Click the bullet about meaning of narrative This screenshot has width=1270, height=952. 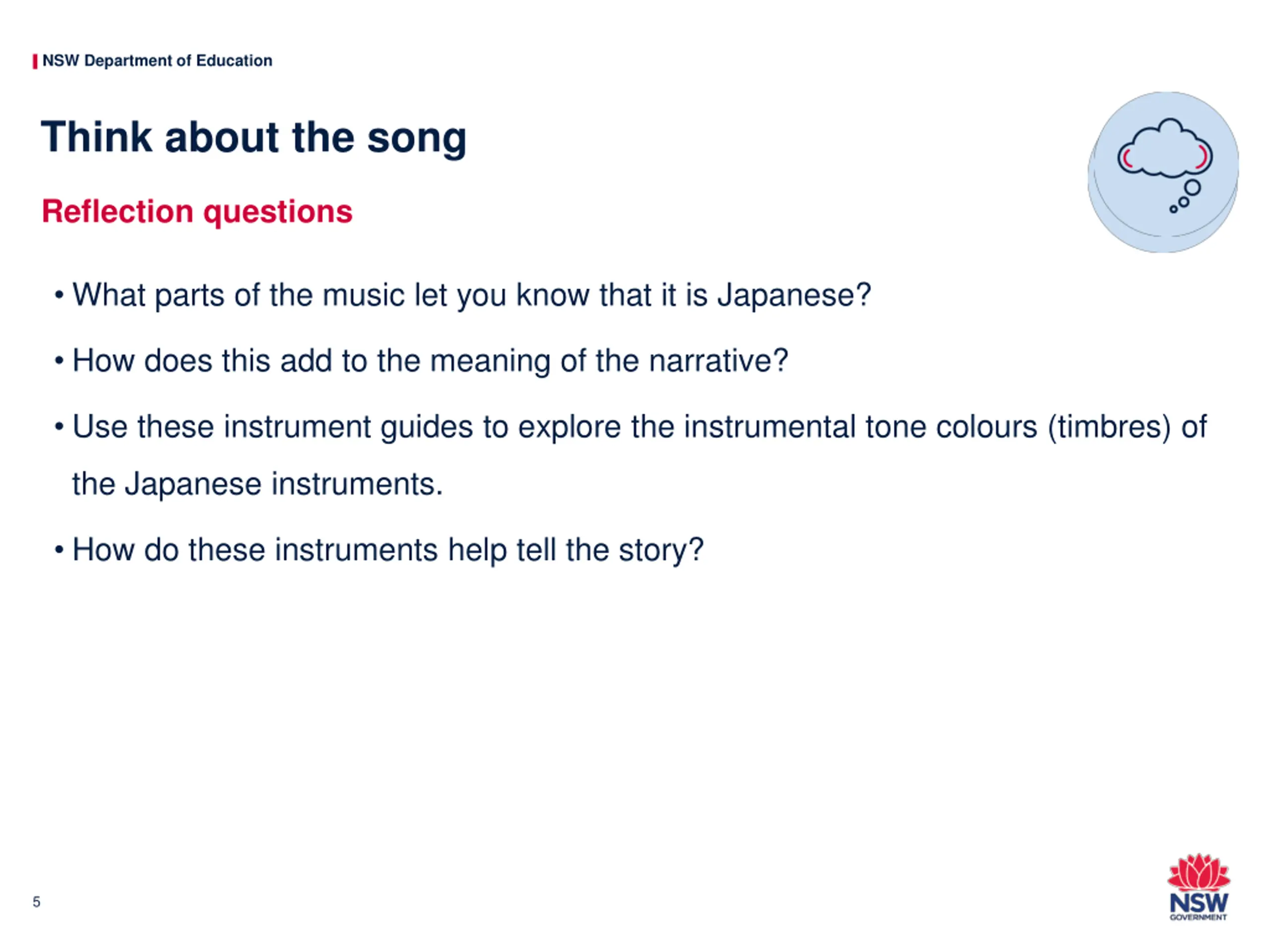pos(421,361)
